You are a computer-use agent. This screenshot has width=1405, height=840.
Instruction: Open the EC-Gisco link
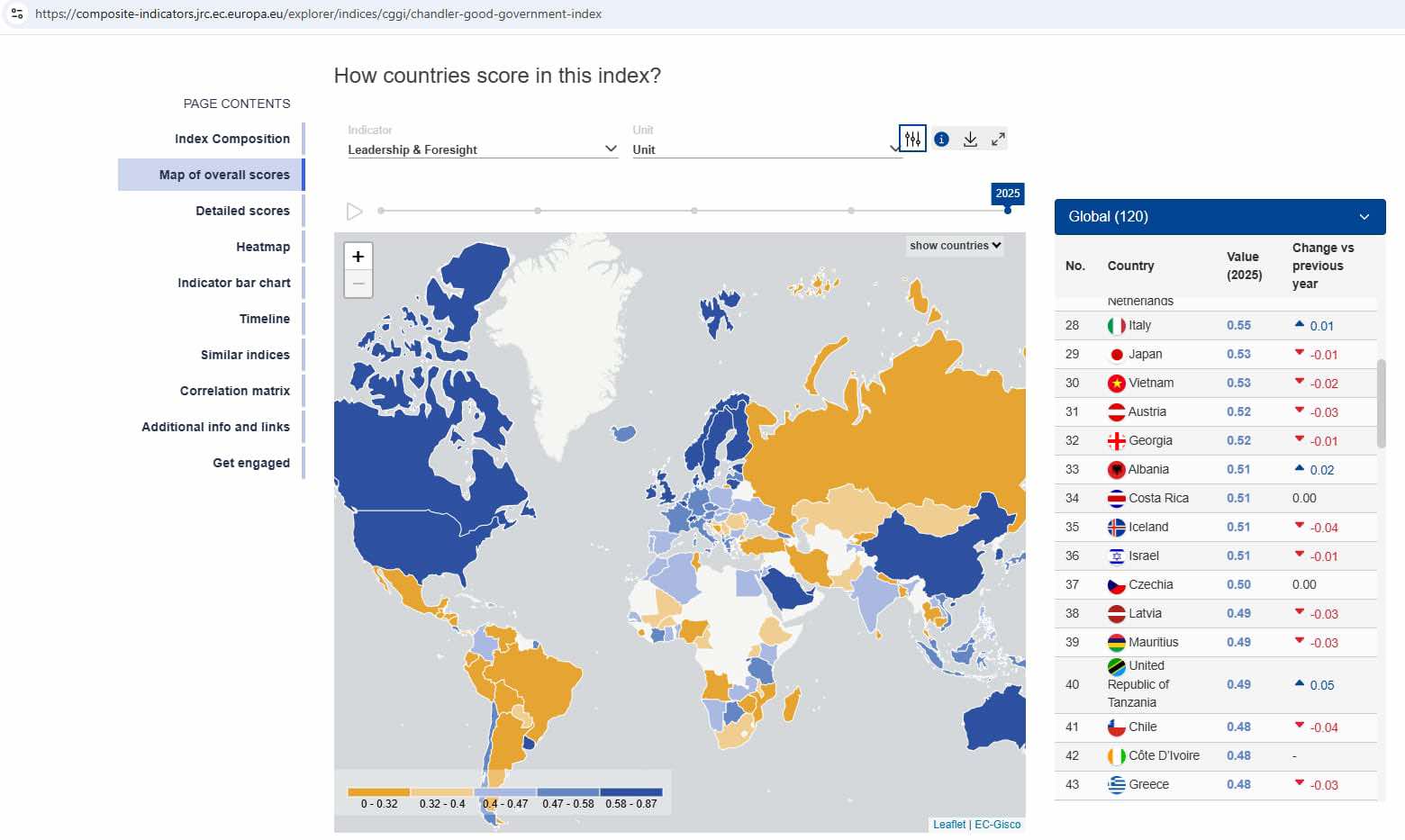click(x=998, y=825)
